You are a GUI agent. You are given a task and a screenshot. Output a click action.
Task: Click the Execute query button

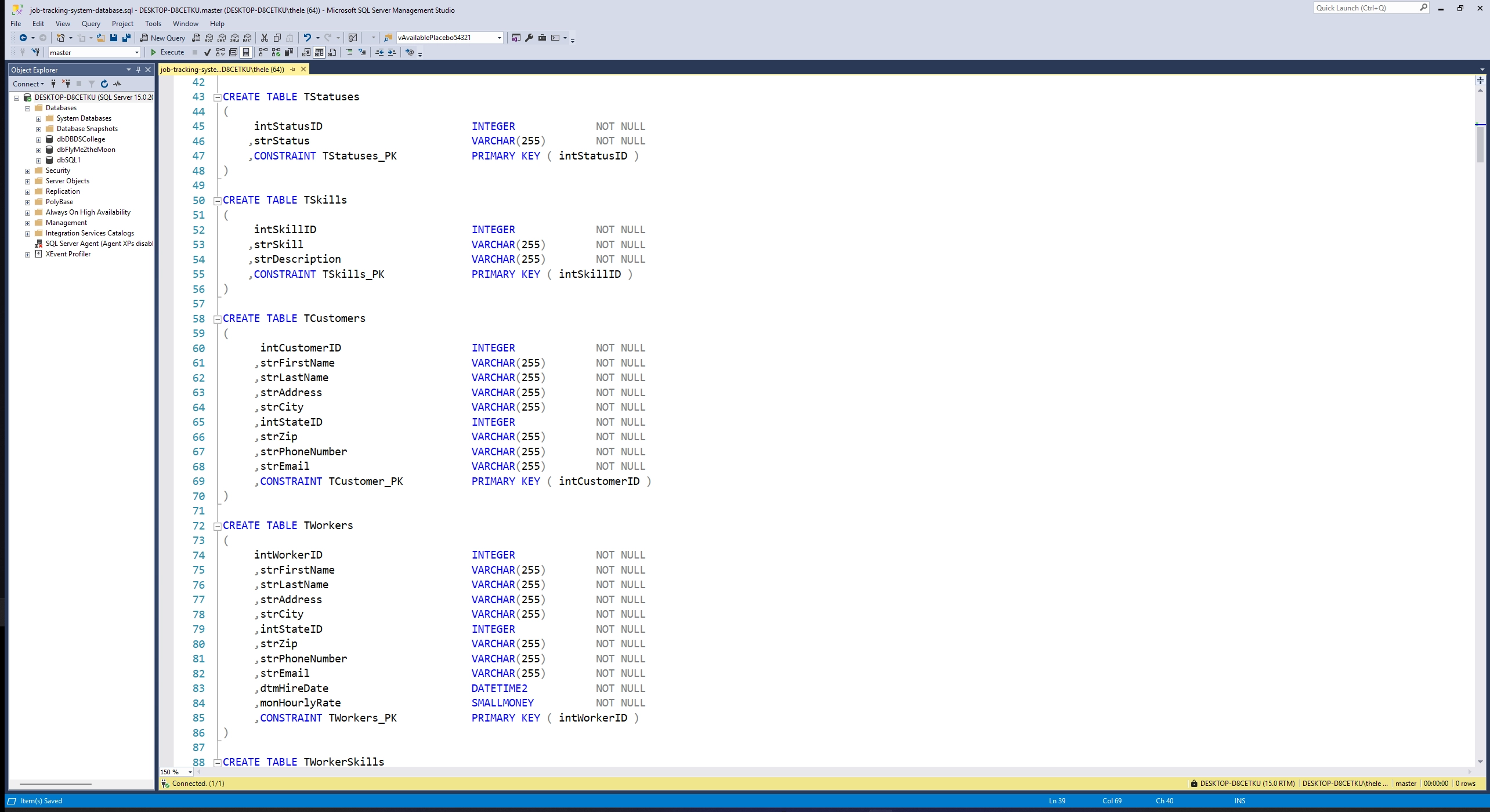(167, 52)
